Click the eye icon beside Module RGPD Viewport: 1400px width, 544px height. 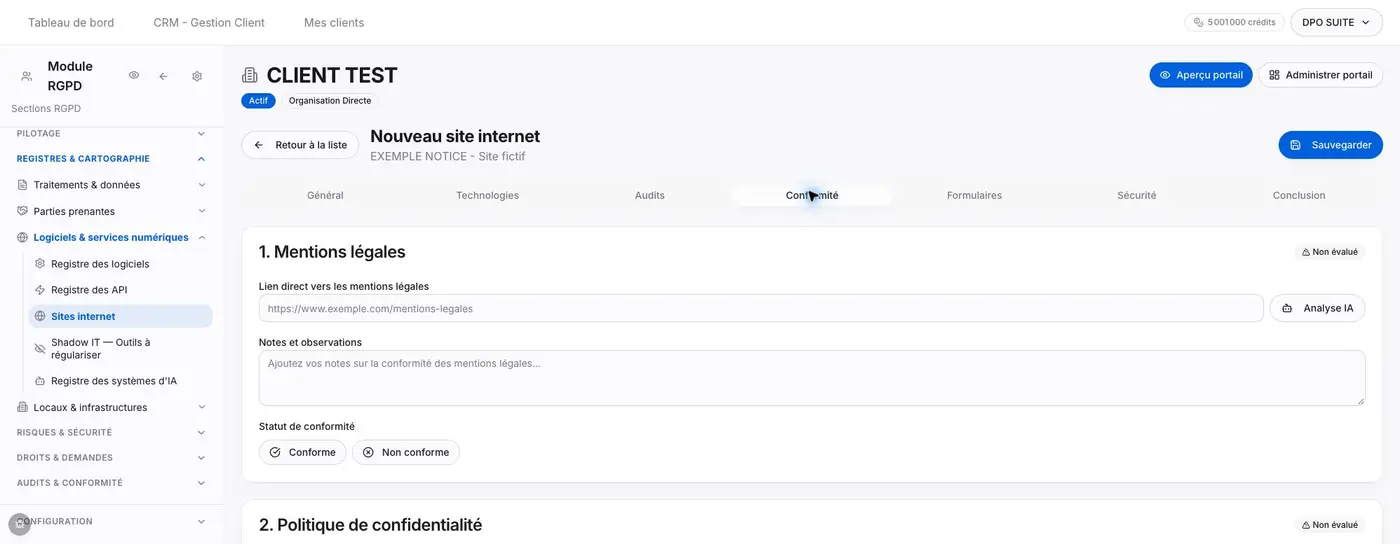(x=134, y=76)
